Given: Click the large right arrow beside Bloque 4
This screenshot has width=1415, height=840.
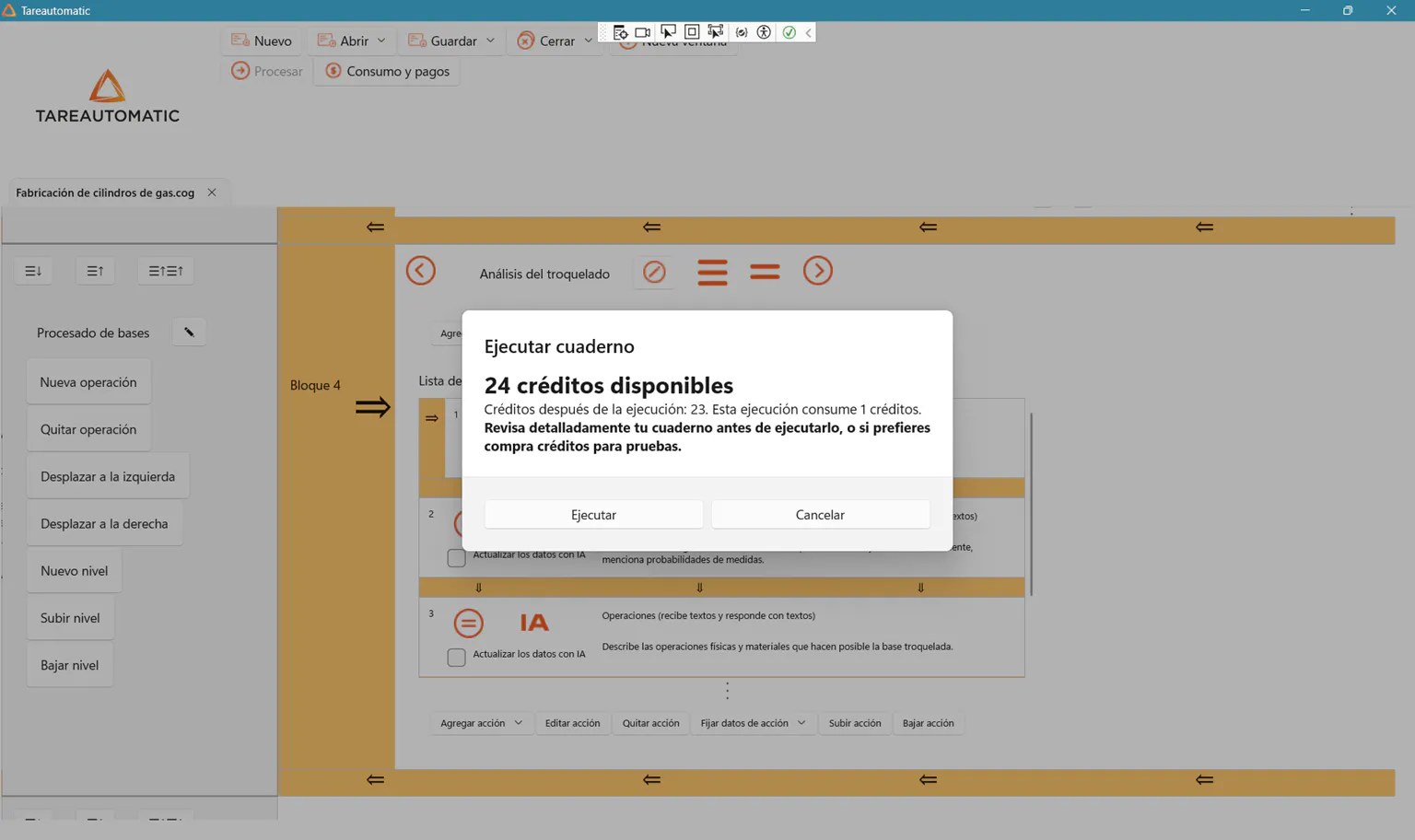Looking at the screenshot, I should [373, 406].
